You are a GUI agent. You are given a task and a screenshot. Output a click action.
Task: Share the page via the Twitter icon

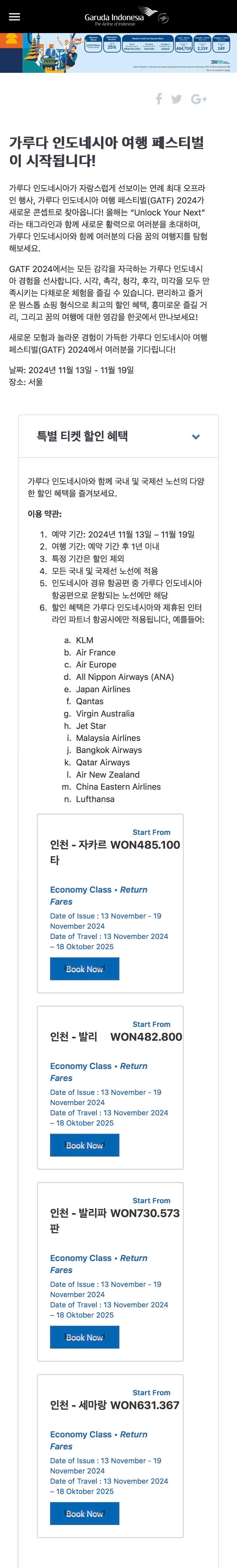click(177, 99)
